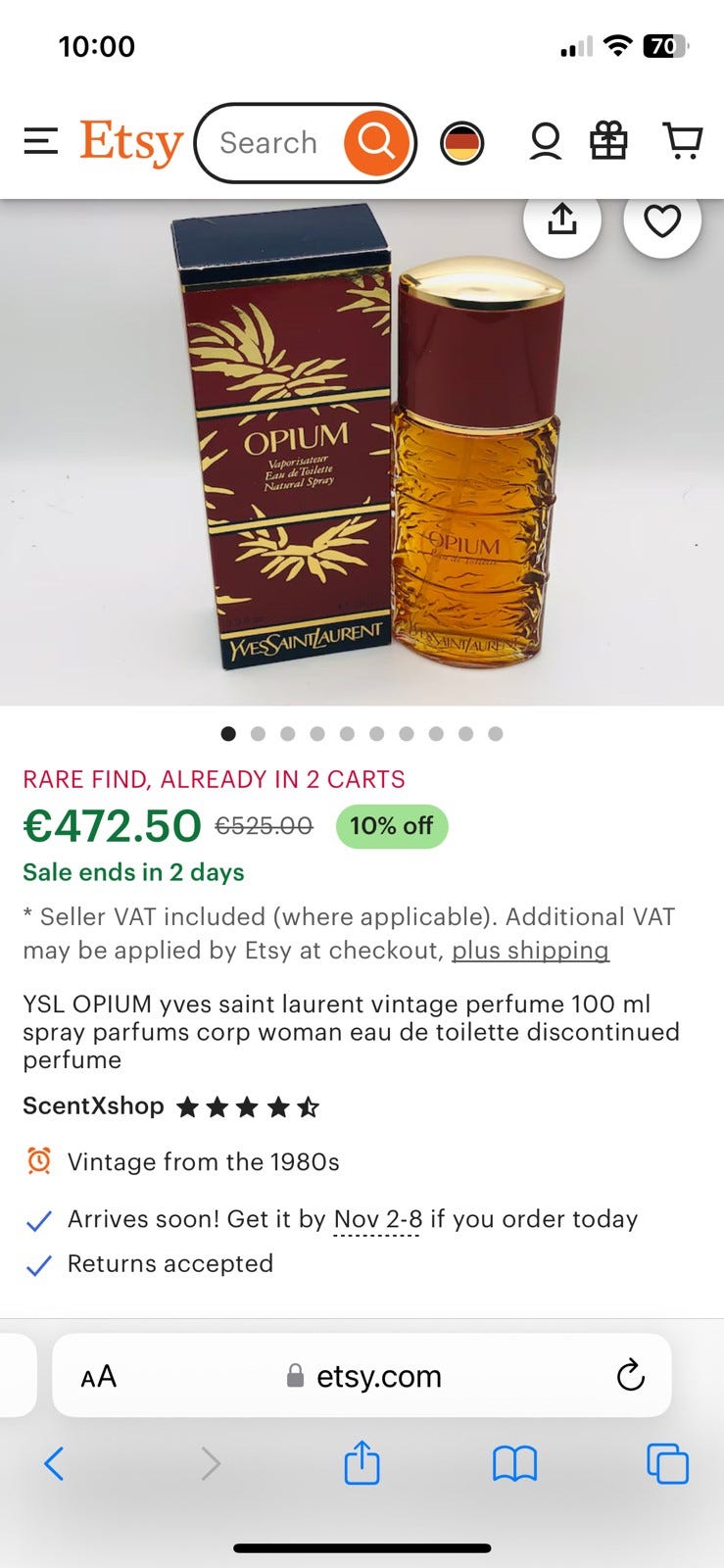View the shopping cart
724x1568 pixels.
coord(683,141)
